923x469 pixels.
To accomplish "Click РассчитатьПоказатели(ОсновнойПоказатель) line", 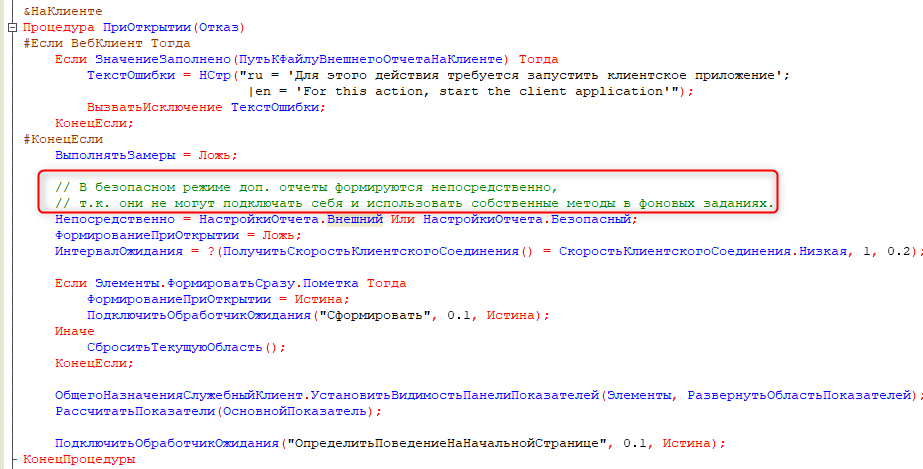I will (218, 411).
